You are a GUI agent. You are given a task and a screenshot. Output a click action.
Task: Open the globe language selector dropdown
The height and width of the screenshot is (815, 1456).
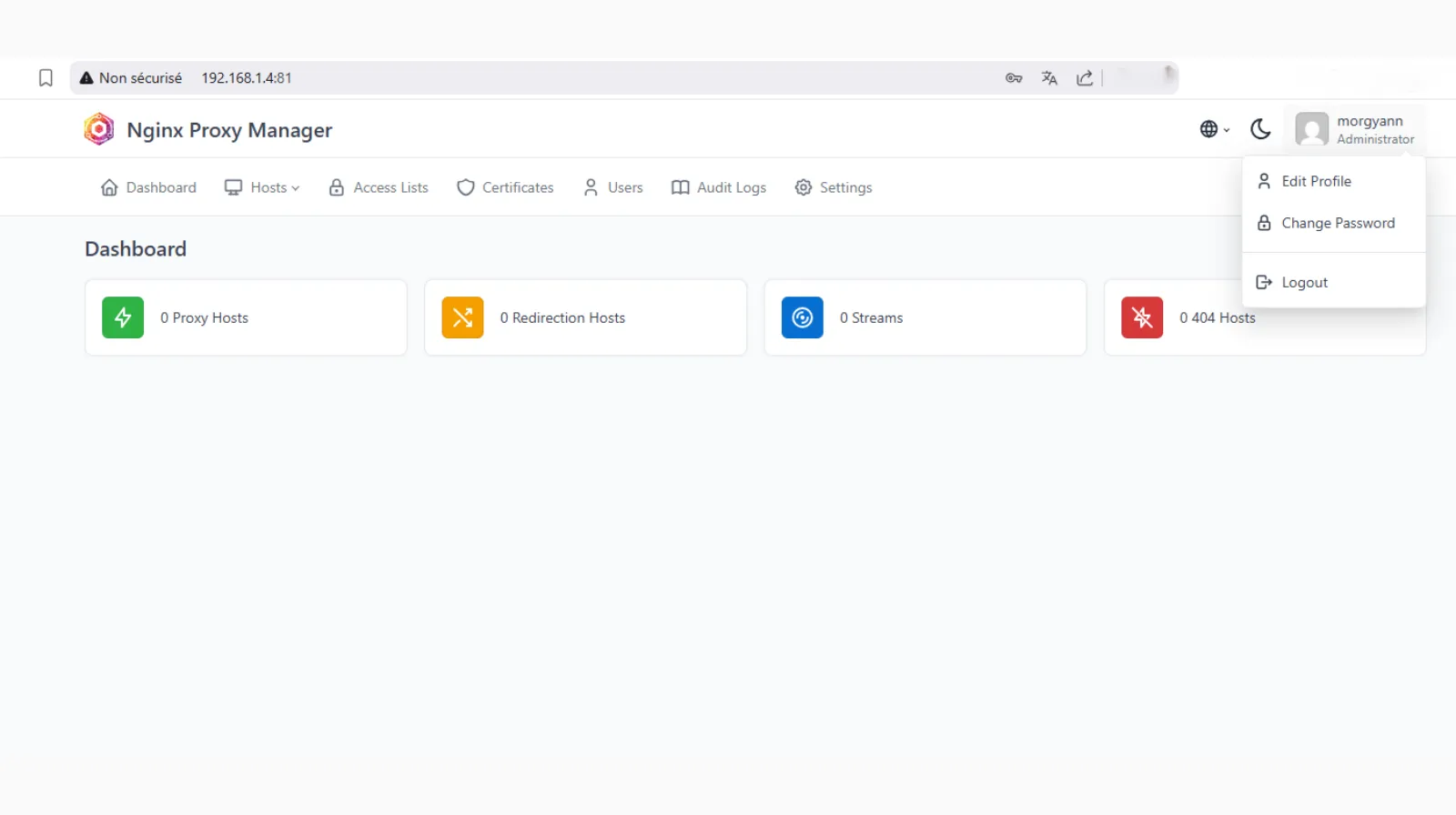1214,129
